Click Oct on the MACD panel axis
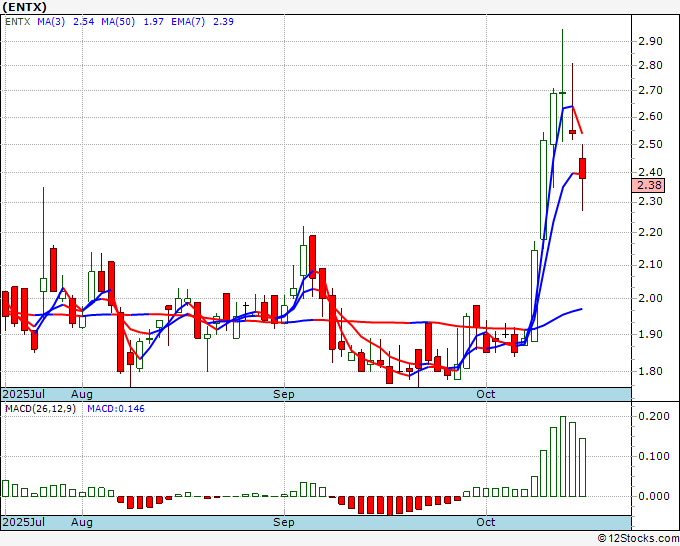680x546 pixels. [485, 522]
